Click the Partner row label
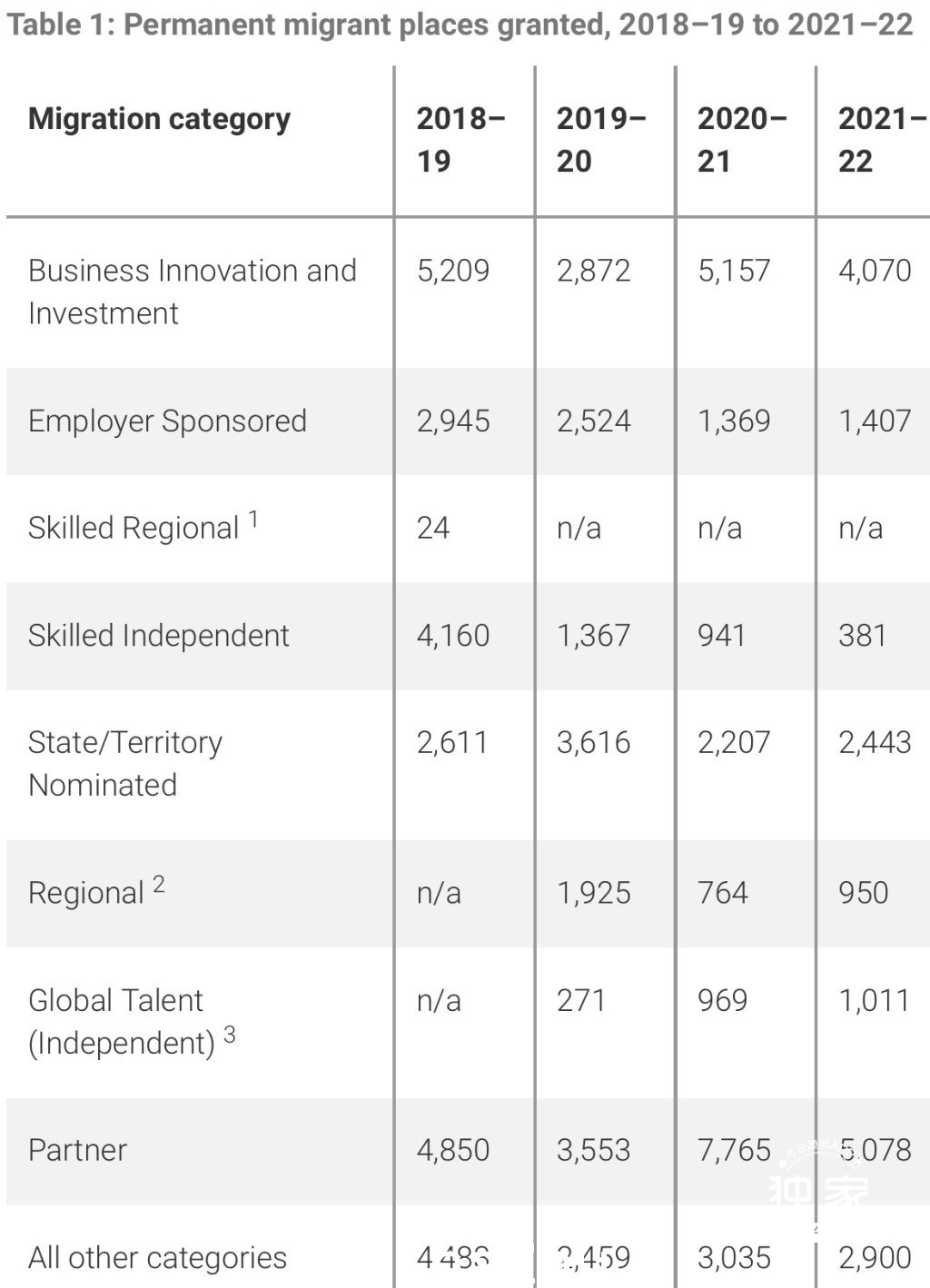Image resolution: width=930 pixels, height=1288 pixels. tap(78, 1151)
